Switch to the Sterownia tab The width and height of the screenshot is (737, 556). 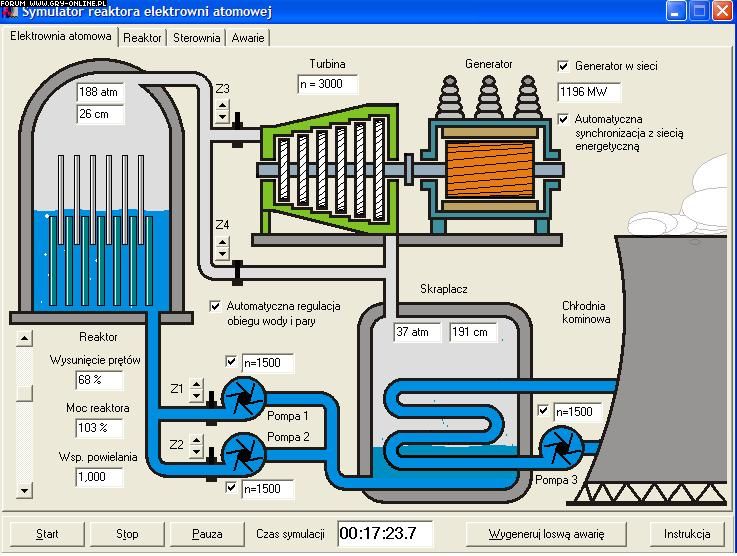(x=196, y=38)
